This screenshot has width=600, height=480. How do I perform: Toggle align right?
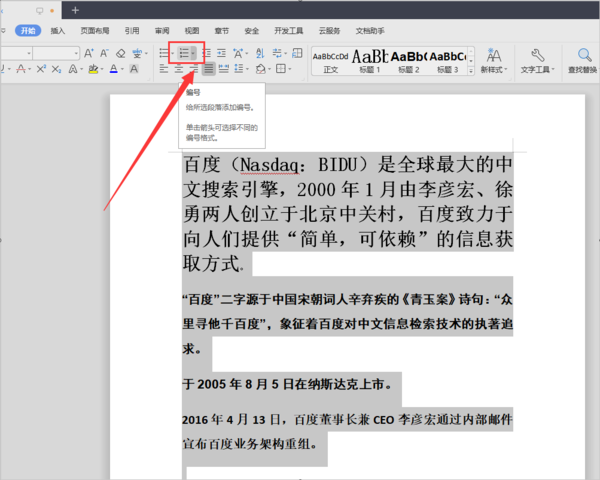(x=194, y=69)
